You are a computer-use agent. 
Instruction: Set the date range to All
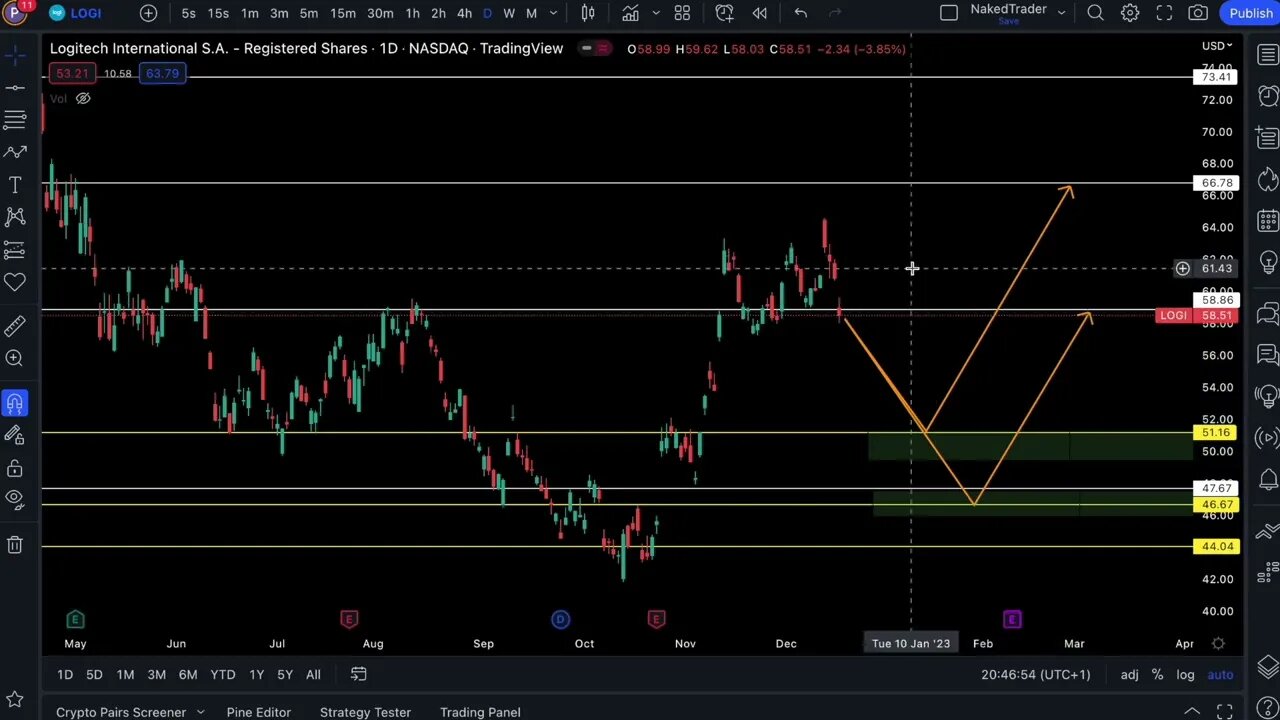313,675
